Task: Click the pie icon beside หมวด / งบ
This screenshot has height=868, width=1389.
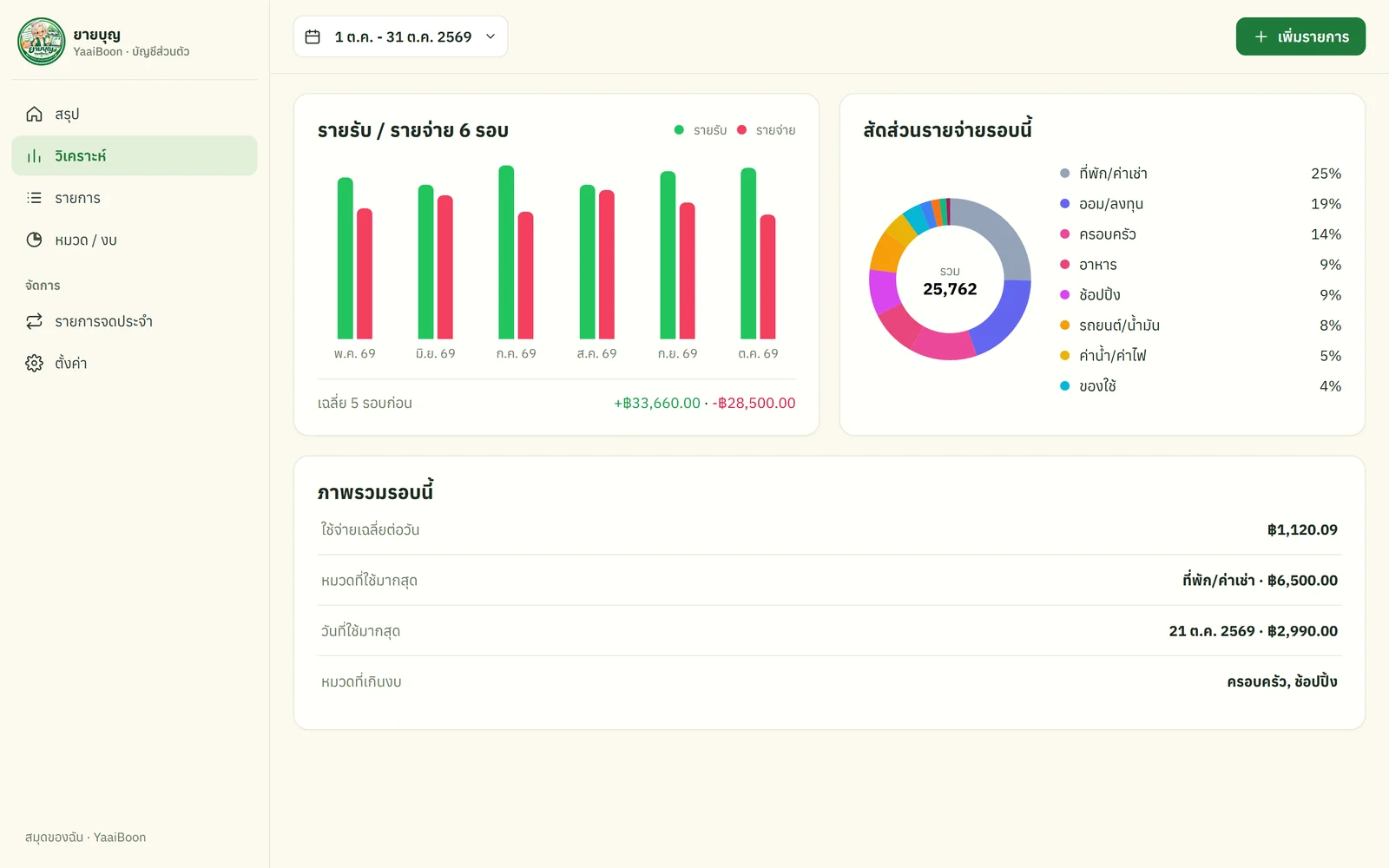Action: click(x=34, y=240)
